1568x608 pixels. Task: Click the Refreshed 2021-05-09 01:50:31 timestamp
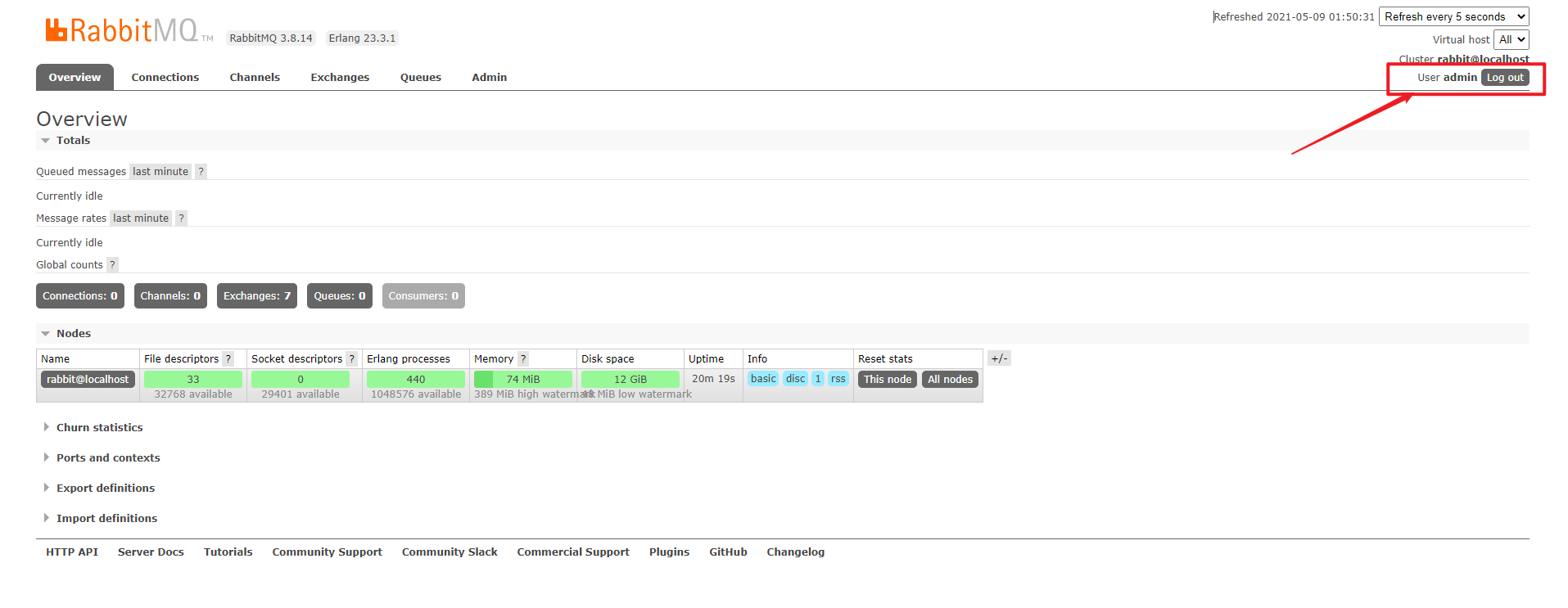1294,16
